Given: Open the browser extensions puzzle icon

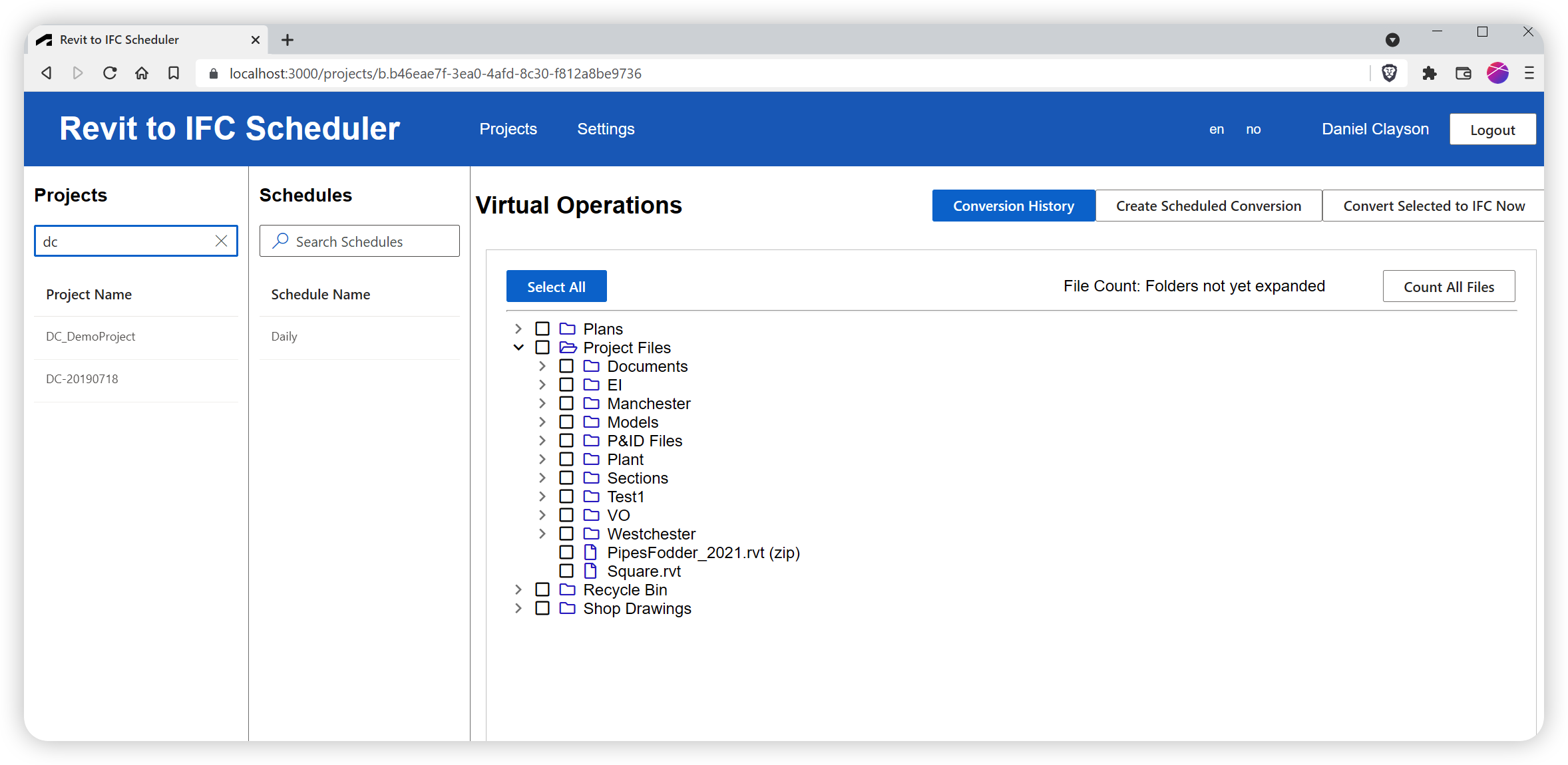Looking at the screenshot, I should [x=1429, y=73].
